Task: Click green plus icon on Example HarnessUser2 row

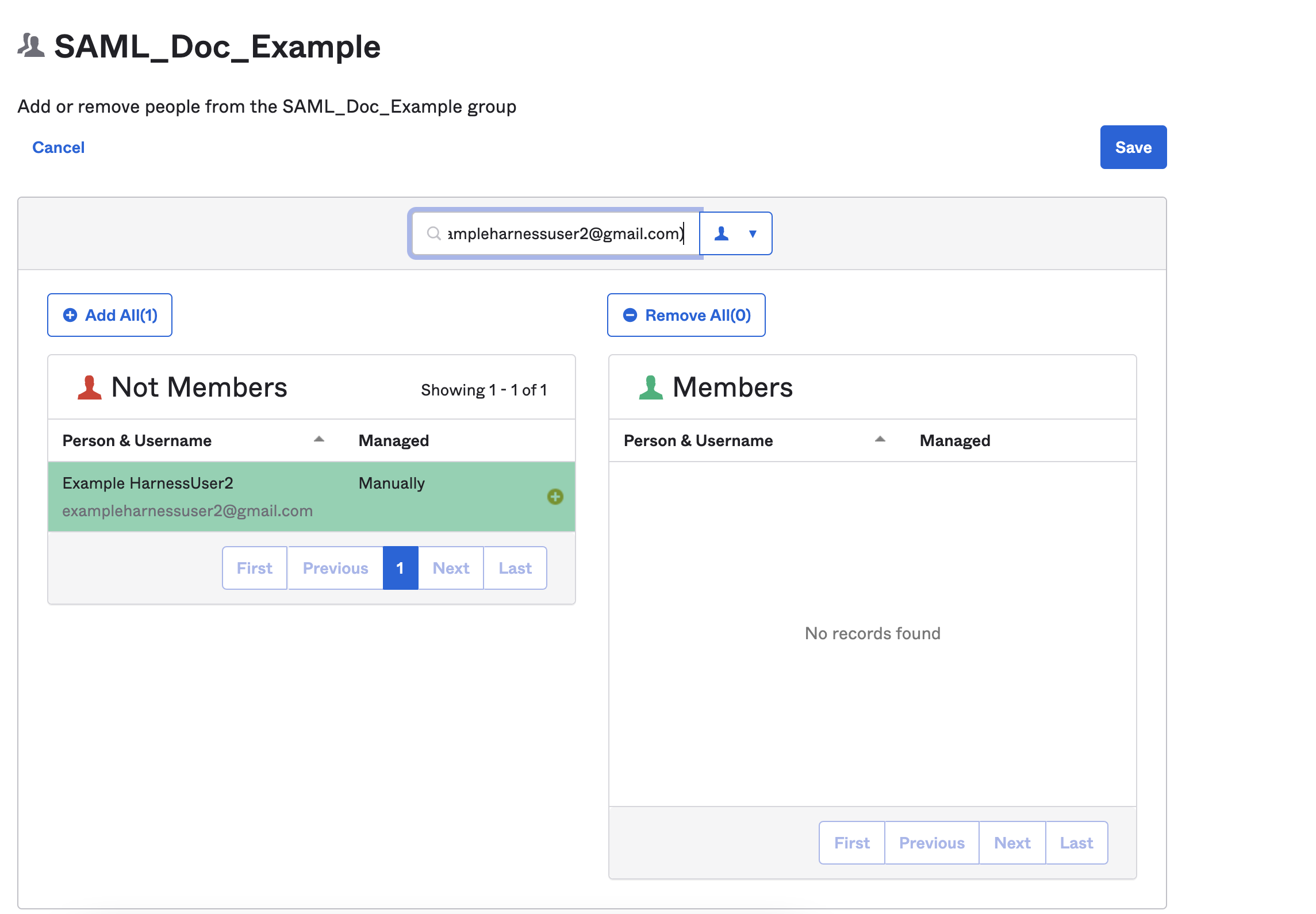Action: [555, 497]
